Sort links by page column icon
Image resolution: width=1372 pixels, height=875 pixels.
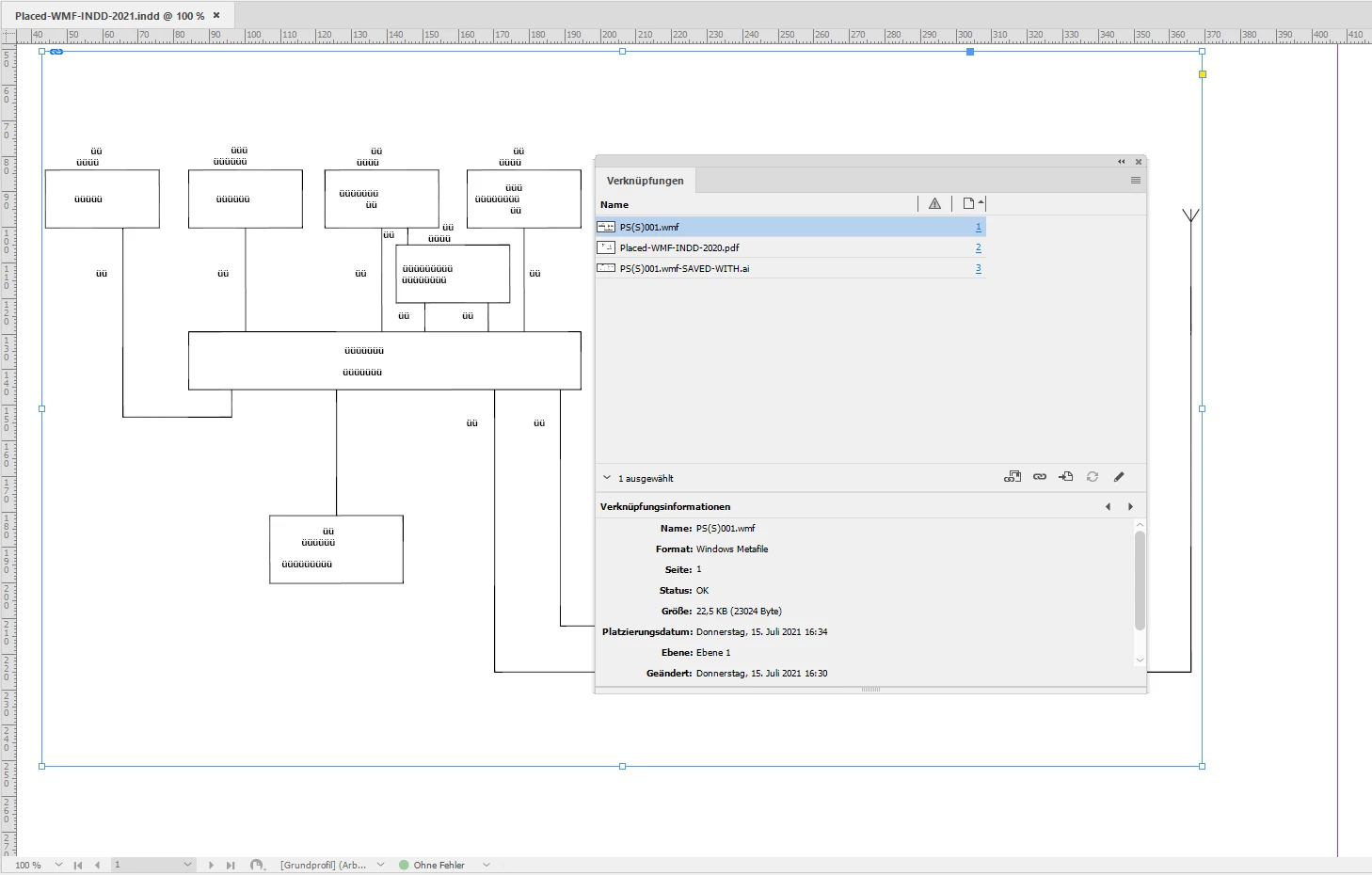tap(973, 203)
